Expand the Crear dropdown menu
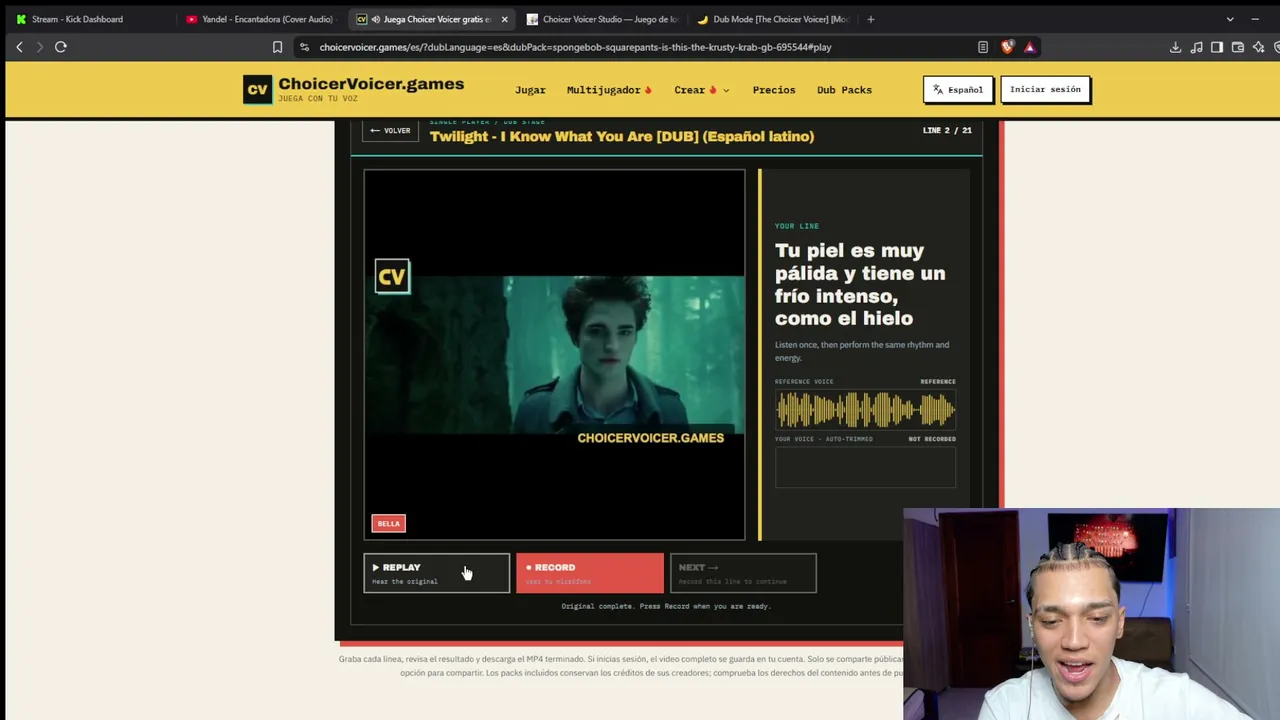This screenshot has width=1280, height=720. click(x=701, y=90)
